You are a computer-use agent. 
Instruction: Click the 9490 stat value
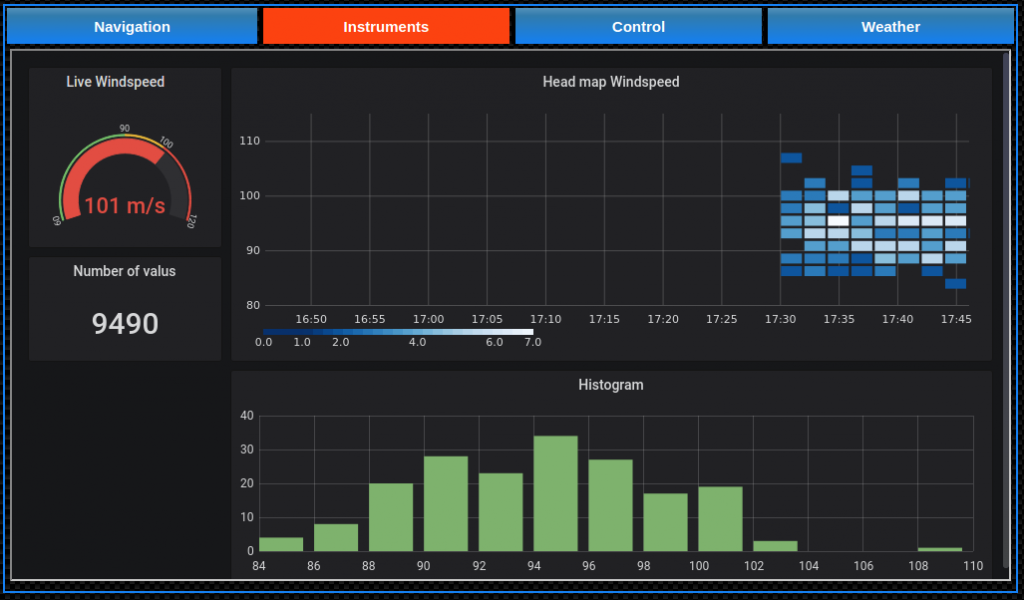[x=125, y=324]
